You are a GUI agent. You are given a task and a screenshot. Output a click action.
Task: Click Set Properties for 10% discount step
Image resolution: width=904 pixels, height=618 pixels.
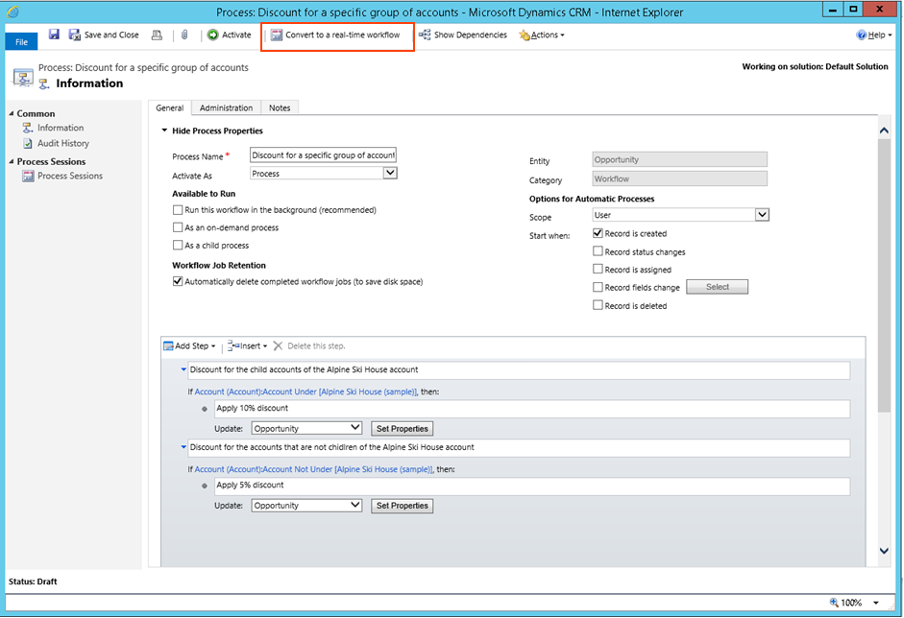tap(402, 429)
